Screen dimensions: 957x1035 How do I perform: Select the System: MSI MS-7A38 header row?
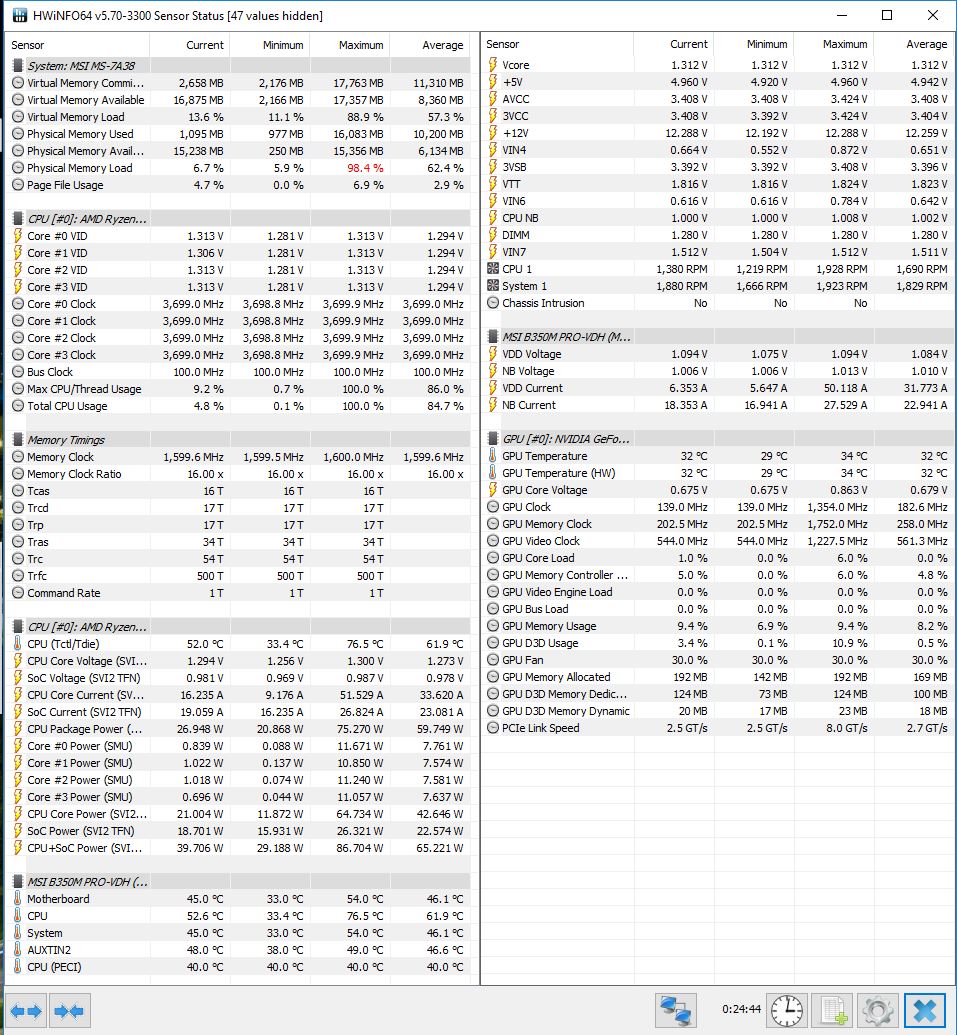click(x=240, y=66)
